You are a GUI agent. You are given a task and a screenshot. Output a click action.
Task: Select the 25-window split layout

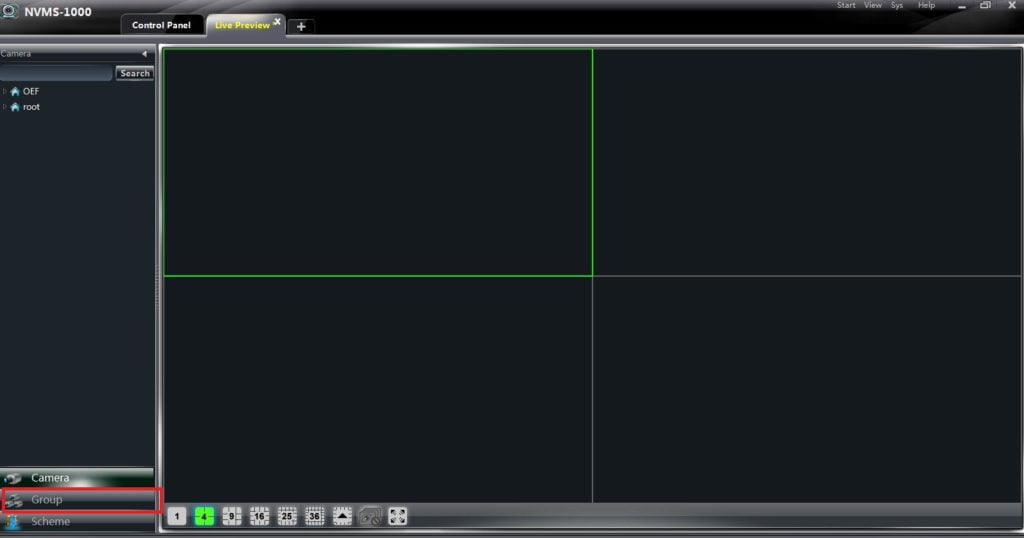point(287,516)
